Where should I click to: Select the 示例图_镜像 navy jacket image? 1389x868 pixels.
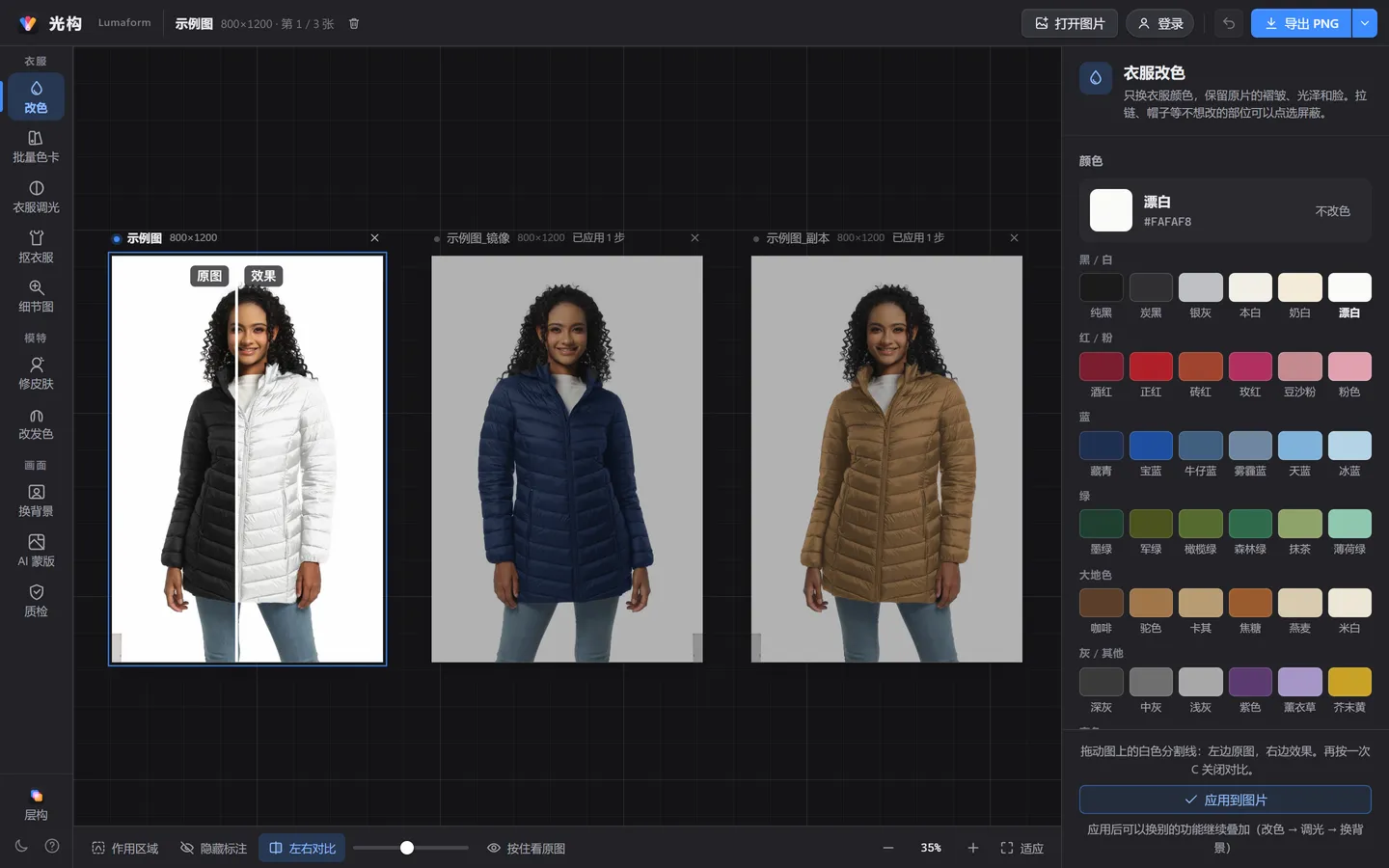pos(567,459)
